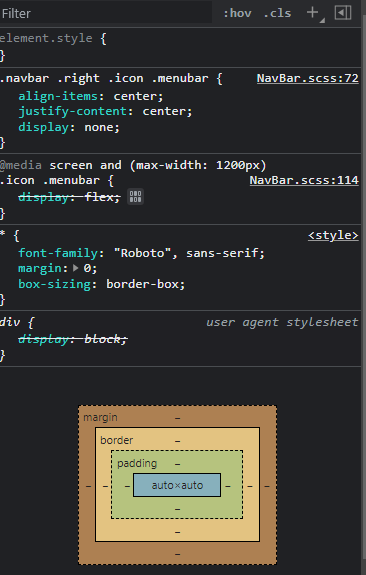Open NavBar.scss:72 source link
The height and width of the screenshot is (575, 366).
pyautogui.click(x=307, y=78)
